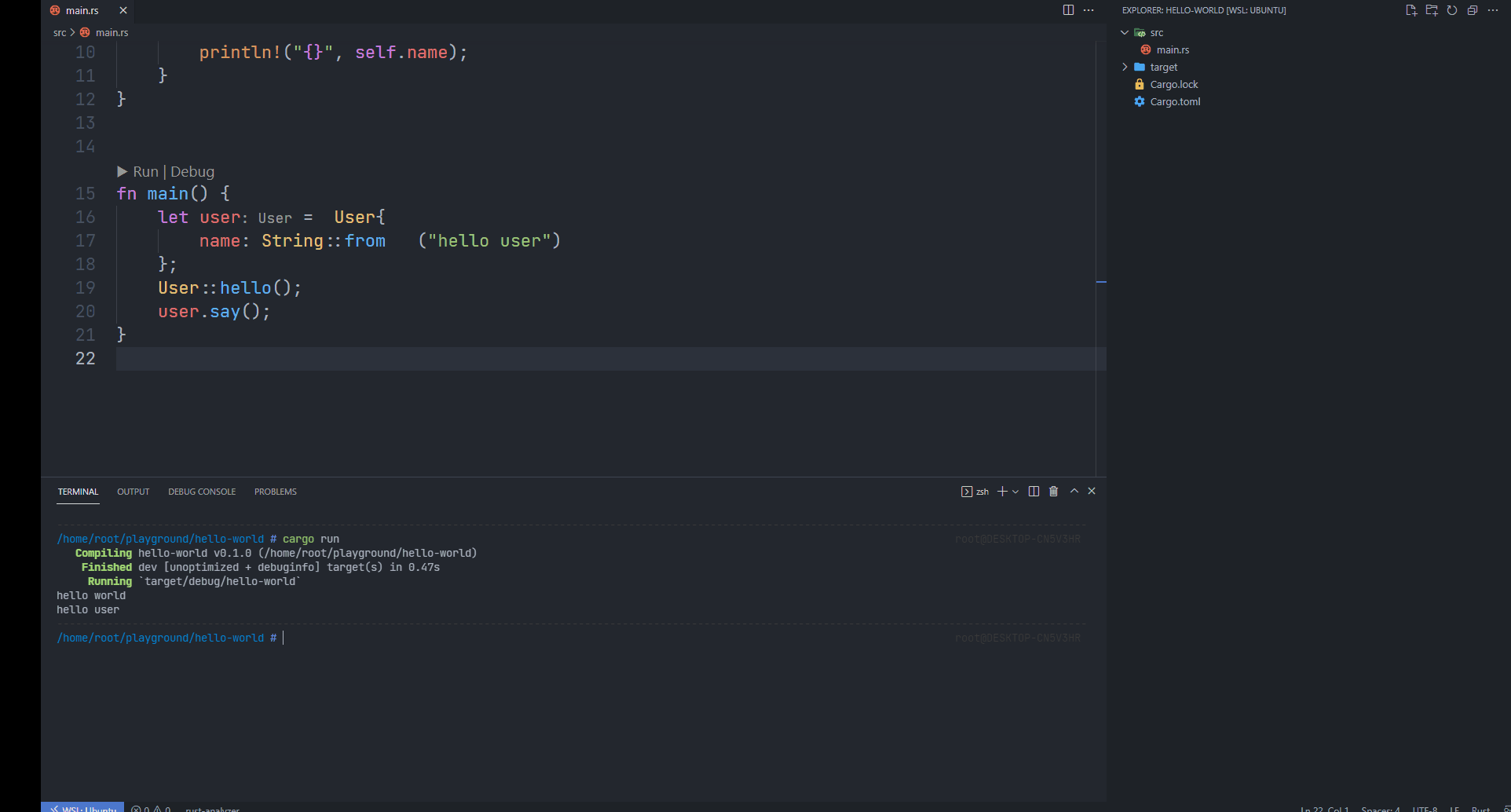
Task: Open Cargo.lock from the file tree
Action: click(x=1174, y=85)
